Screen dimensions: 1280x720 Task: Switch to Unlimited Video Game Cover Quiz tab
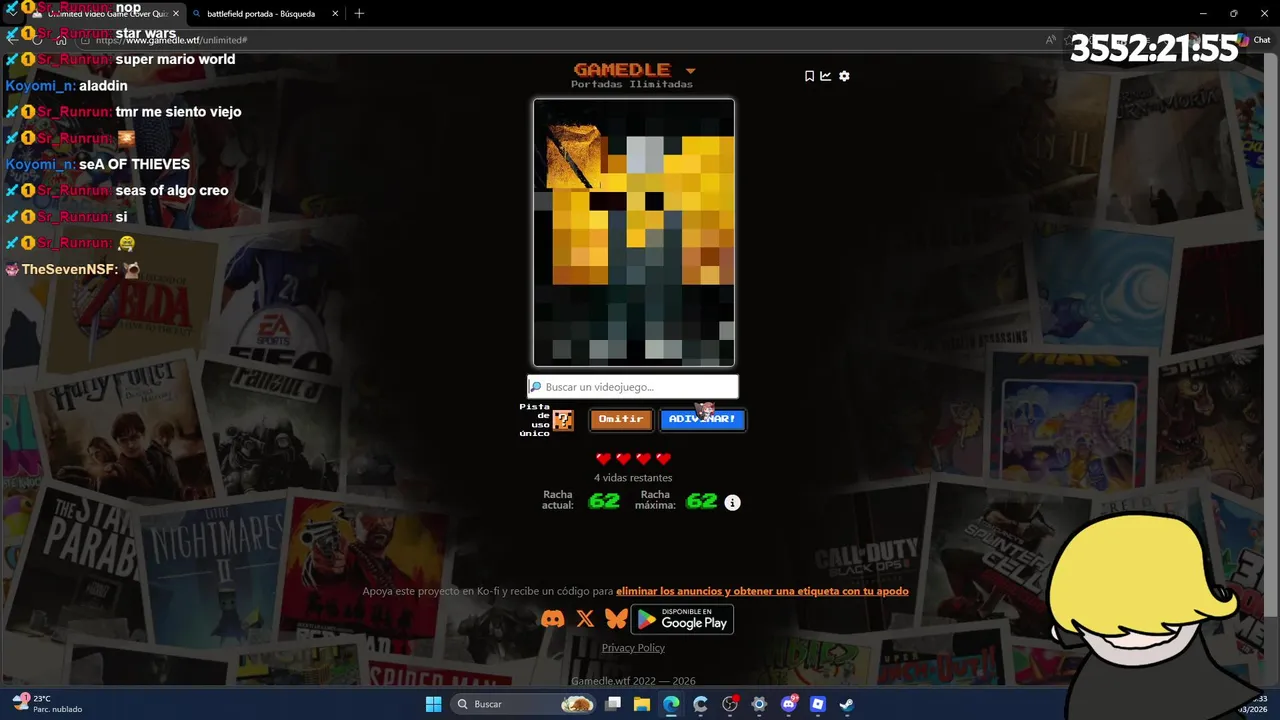(x=105, y=14)
